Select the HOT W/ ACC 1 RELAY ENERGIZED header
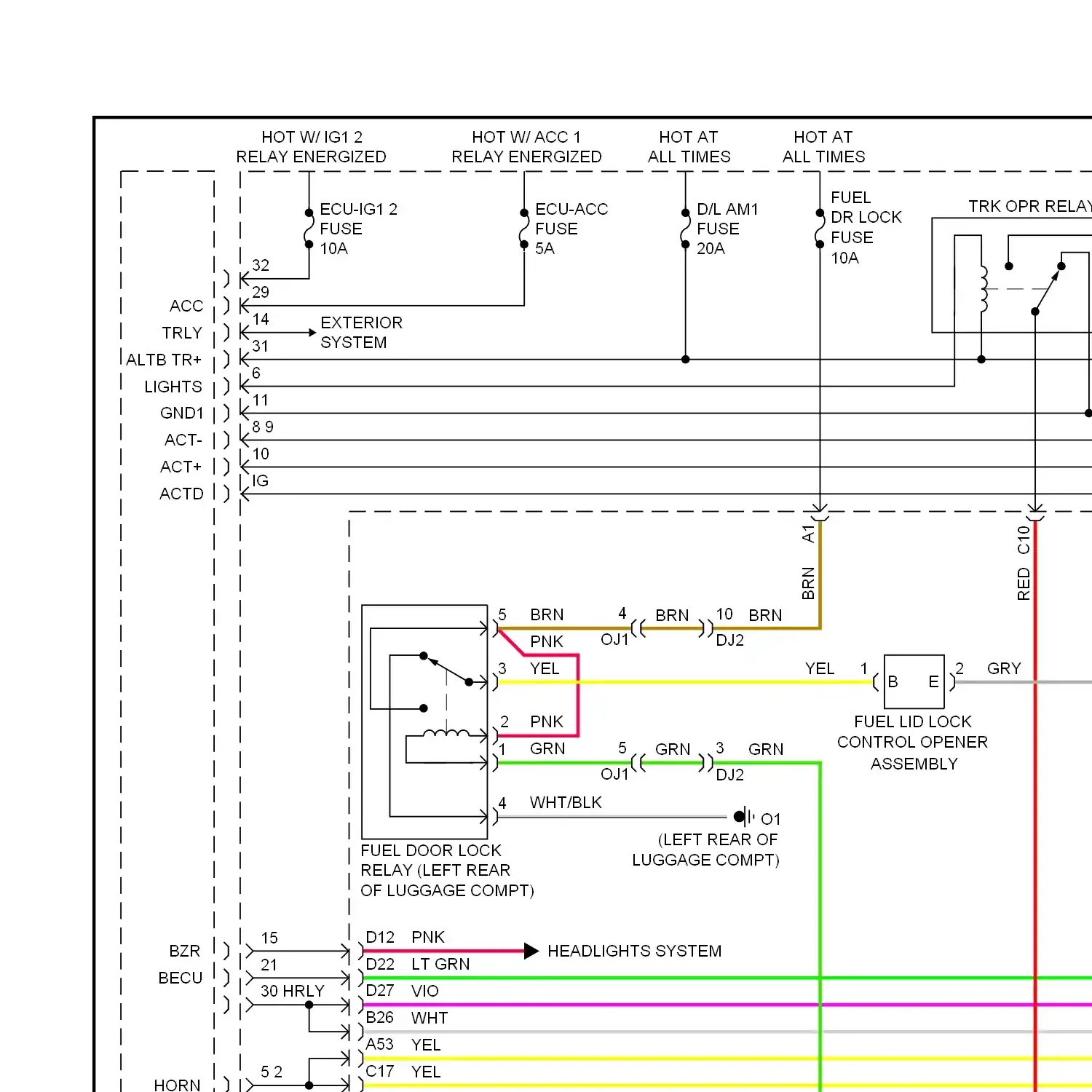The image size is (1092, 1092). 526,146
